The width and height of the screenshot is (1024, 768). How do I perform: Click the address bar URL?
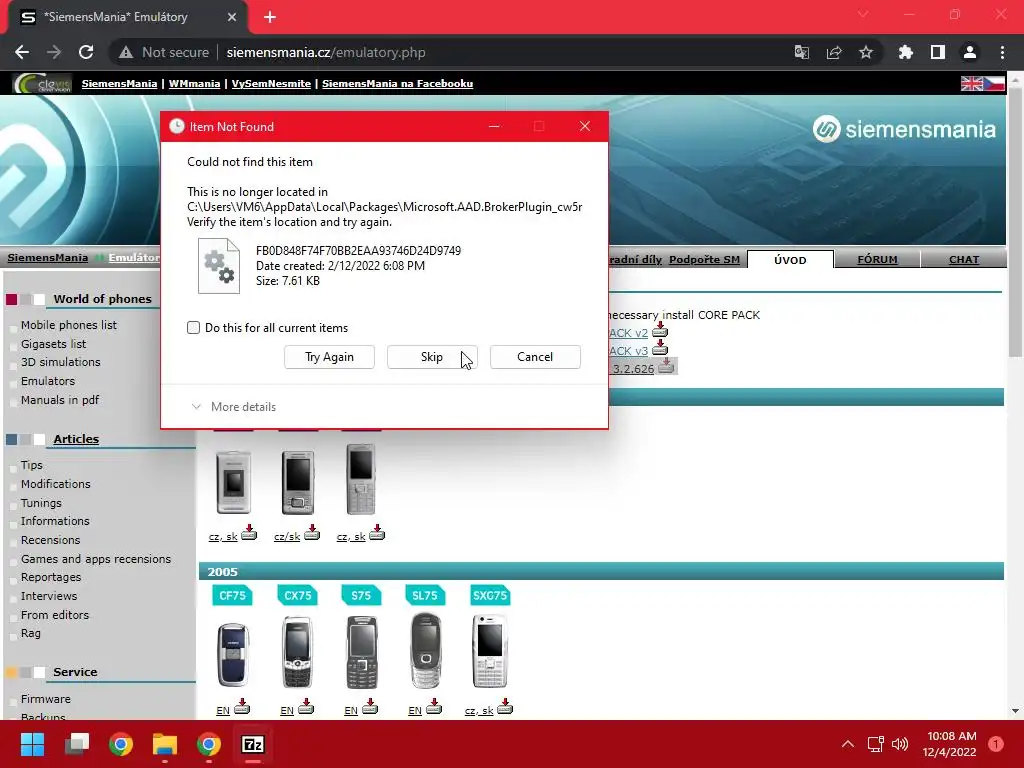326,52
